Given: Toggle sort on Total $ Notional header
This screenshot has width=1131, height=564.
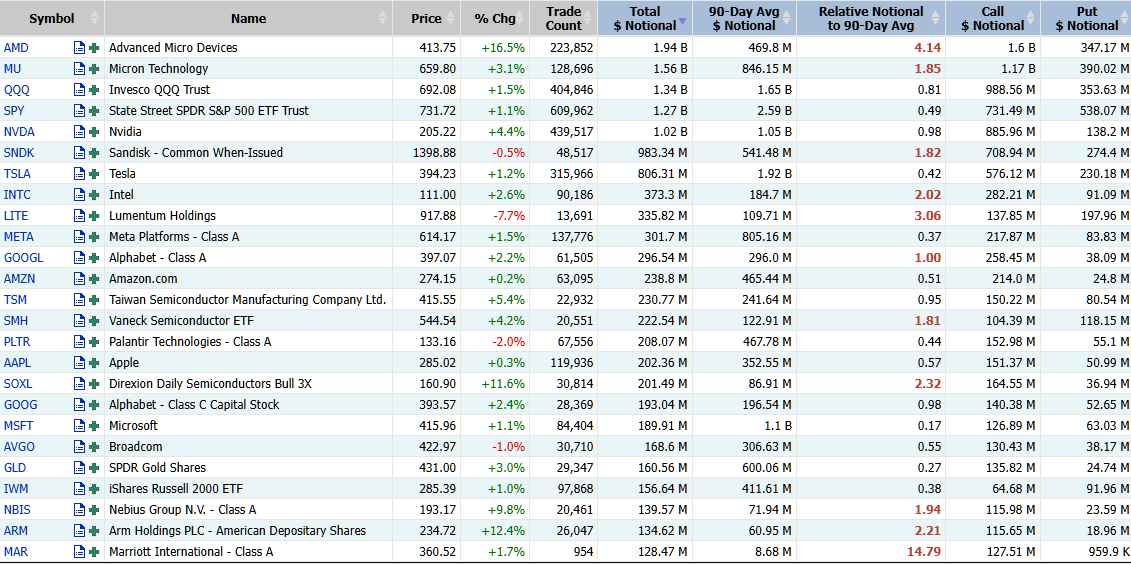Looking at the screenshot, I should (645, 19).
